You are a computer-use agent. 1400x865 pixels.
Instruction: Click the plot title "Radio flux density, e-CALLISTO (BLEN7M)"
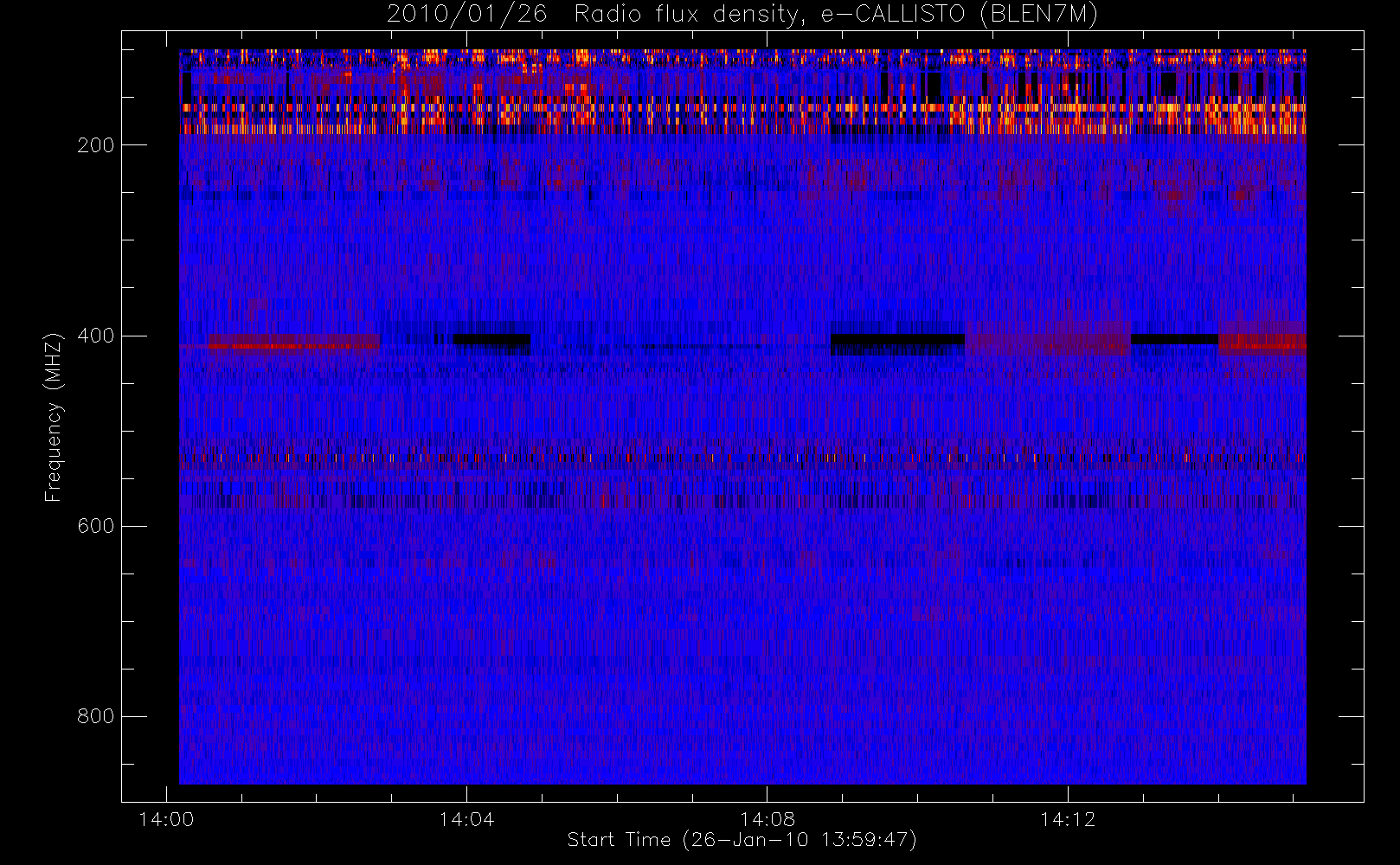(x=836, y=14)
